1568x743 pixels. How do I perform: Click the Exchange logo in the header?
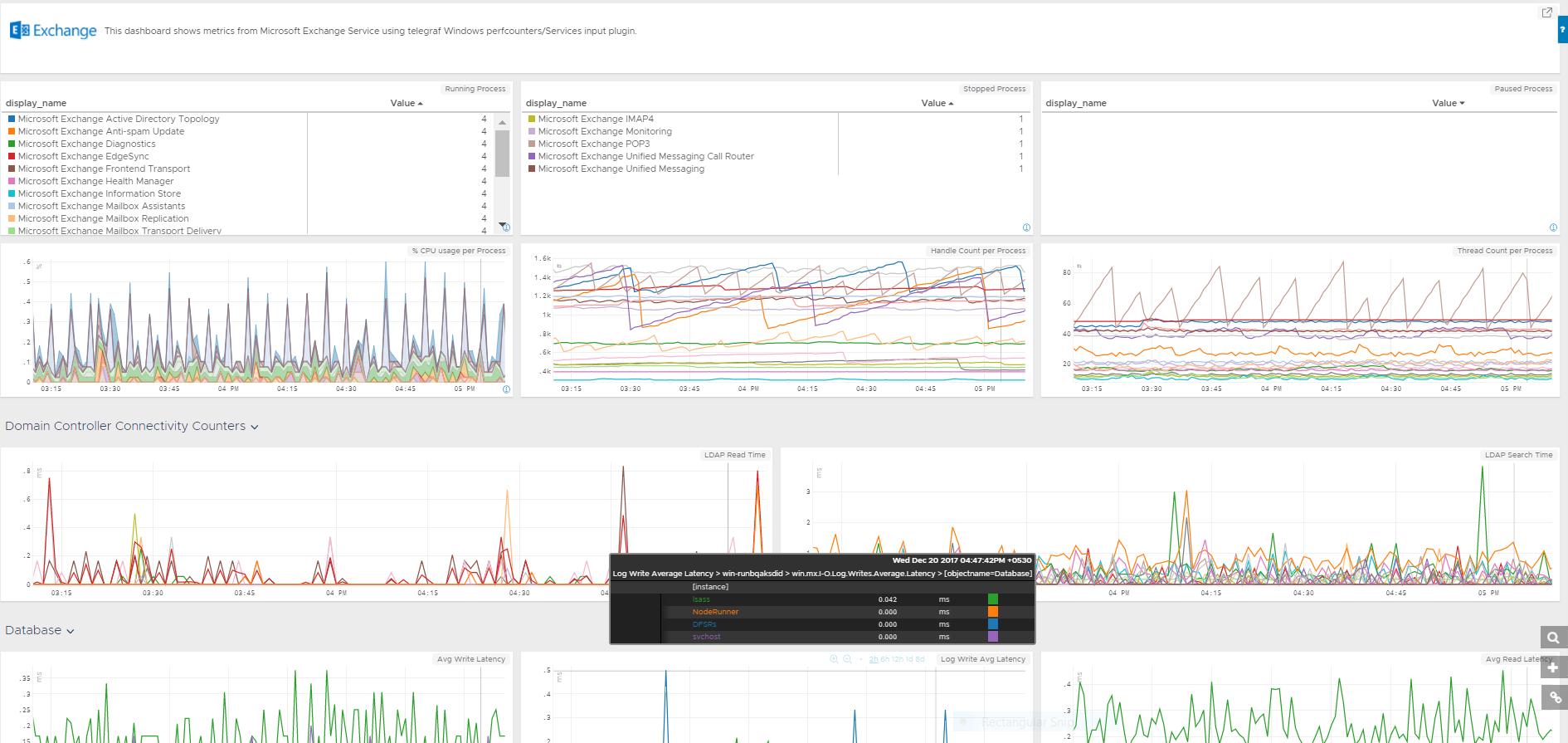tap(53, 31)
